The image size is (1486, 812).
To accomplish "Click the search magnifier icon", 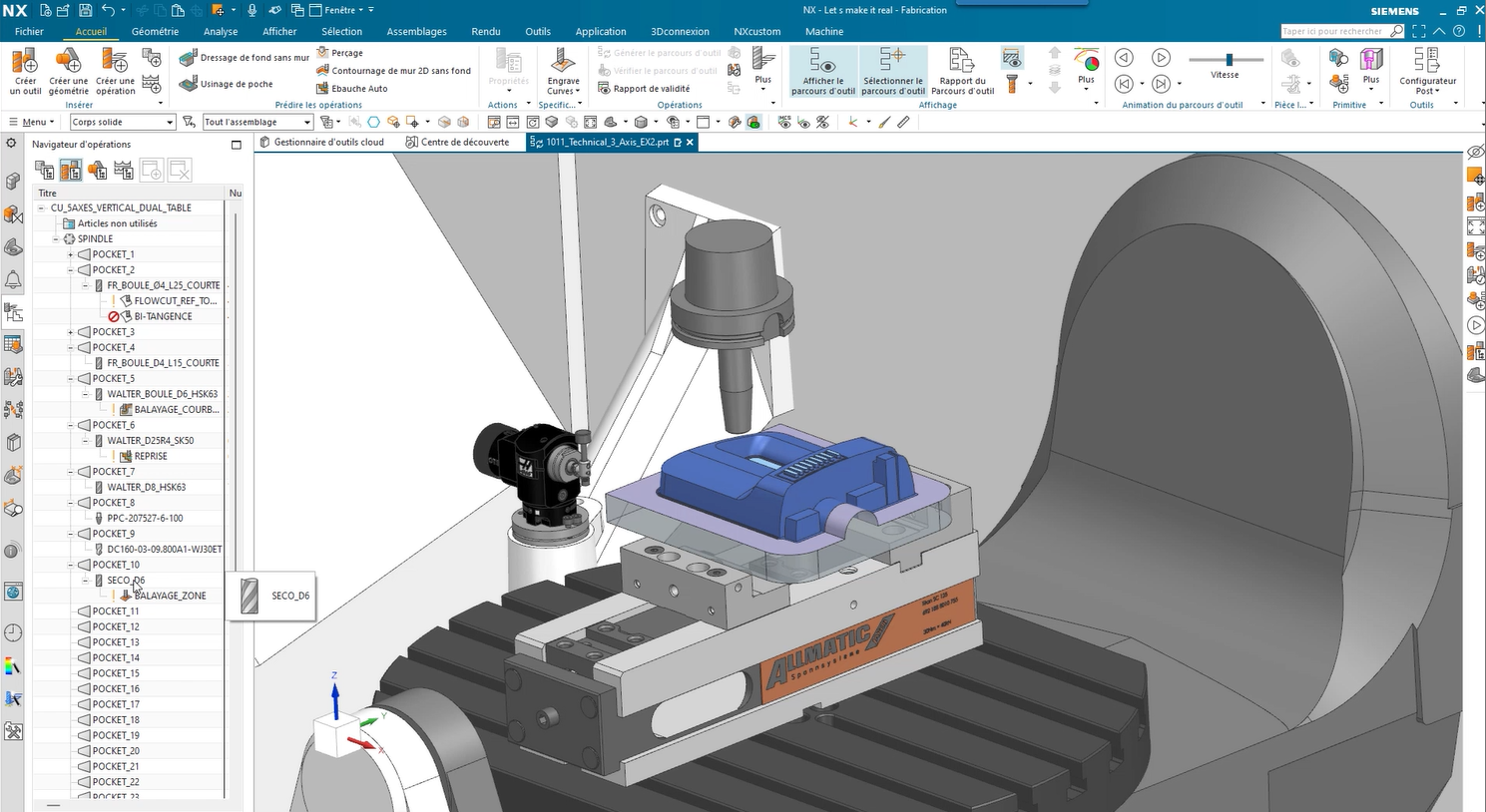I will [1397, 31].
